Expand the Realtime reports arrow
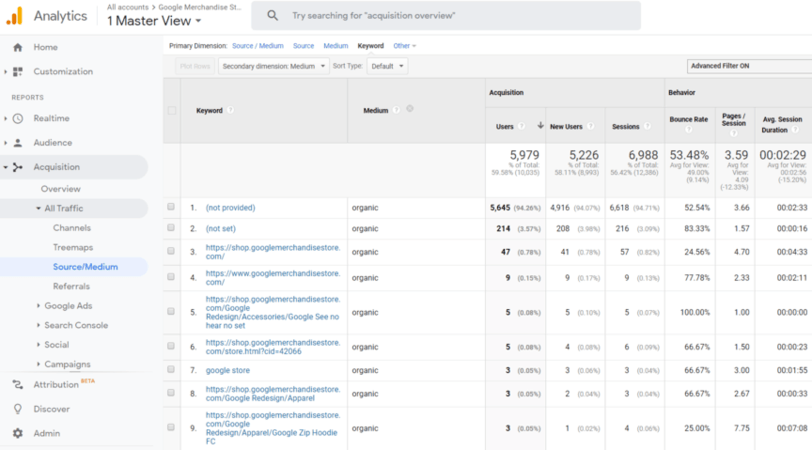This screenshot has width=812, height=450. click(5, 118)
